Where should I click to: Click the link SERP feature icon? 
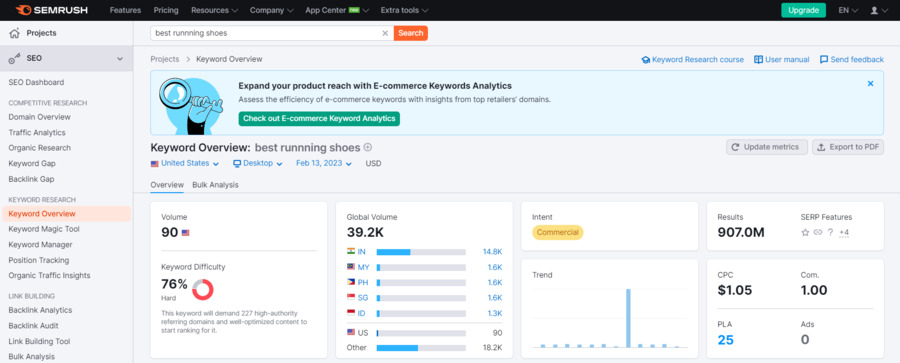click(818, 233)
